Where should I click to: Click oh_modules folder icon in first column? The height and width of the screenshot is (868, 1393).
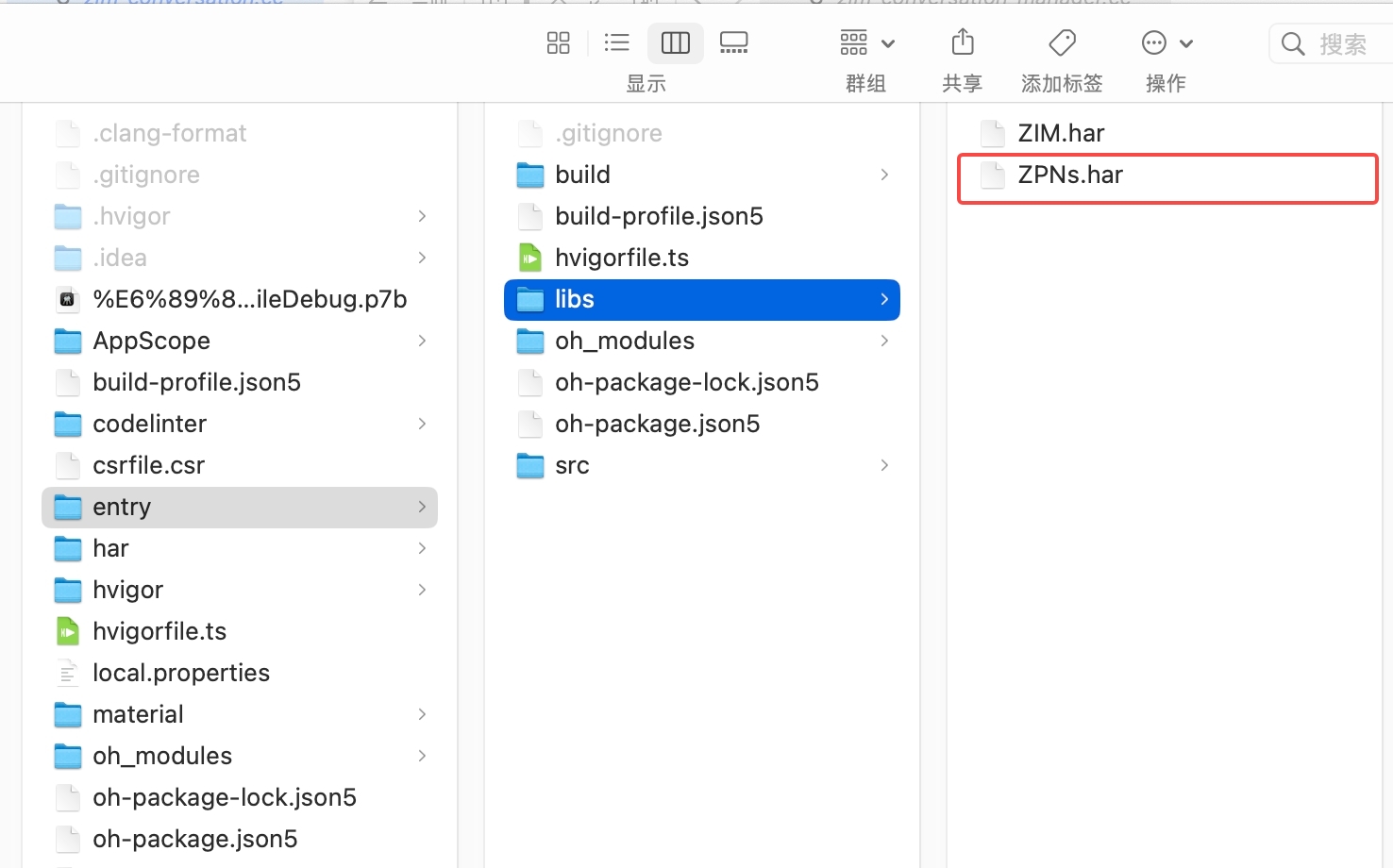68,756
